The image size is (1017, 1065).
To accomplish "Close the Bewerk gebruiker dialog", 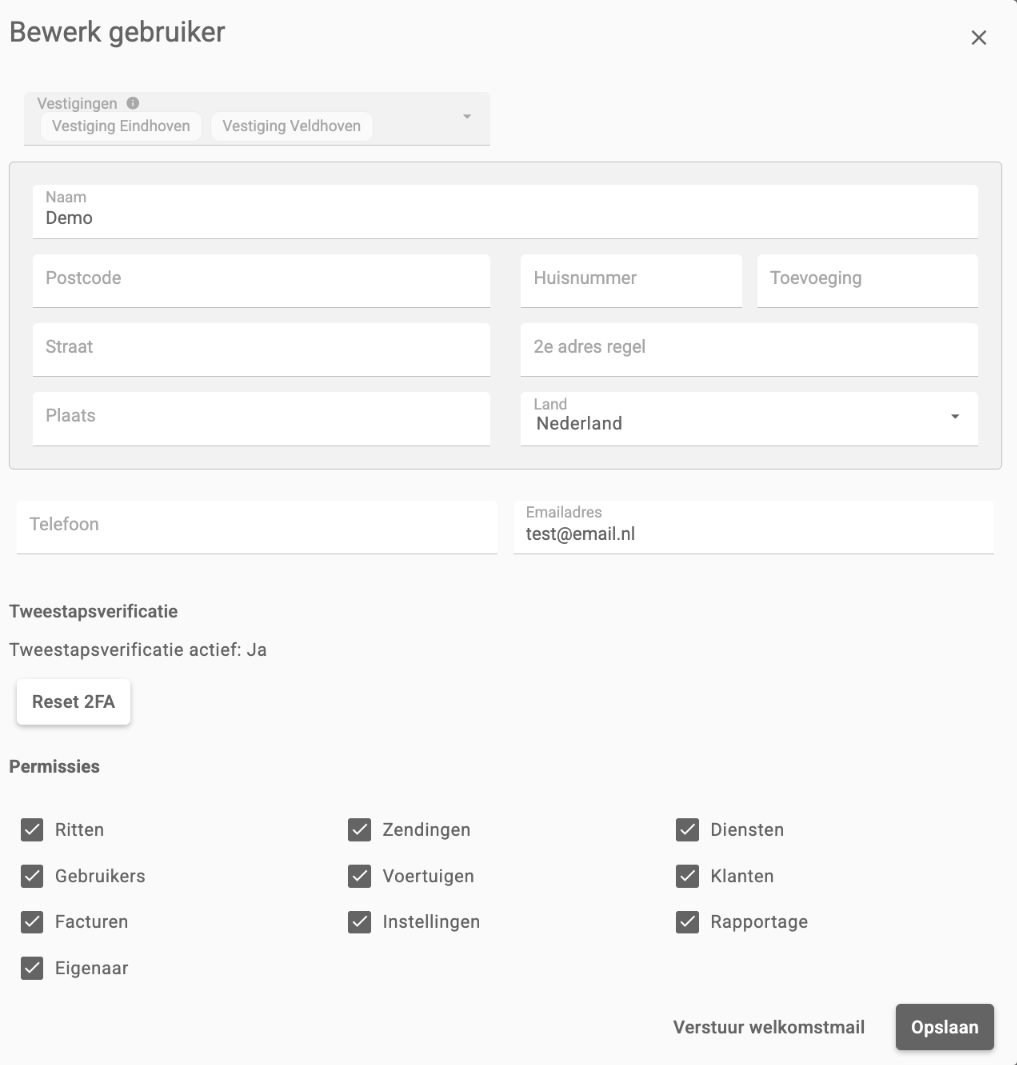I will [978, 38].
